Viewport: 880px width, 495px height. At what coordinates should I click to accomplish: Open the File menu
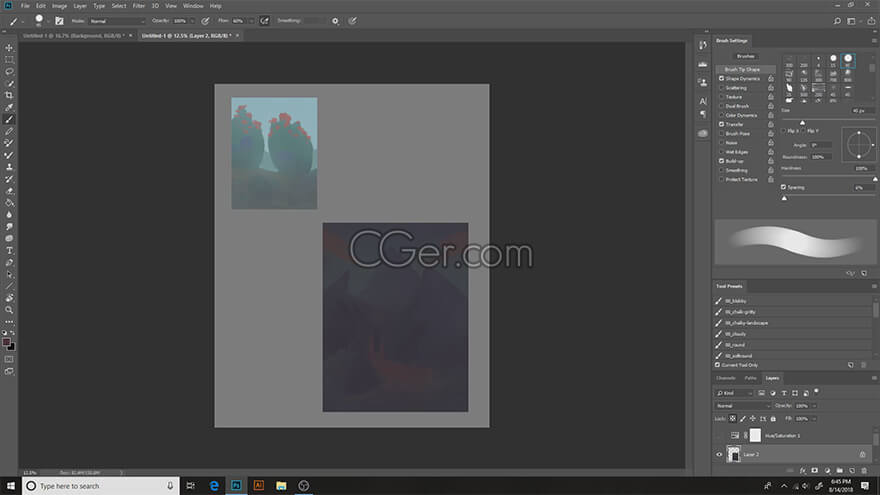[25, 6]
